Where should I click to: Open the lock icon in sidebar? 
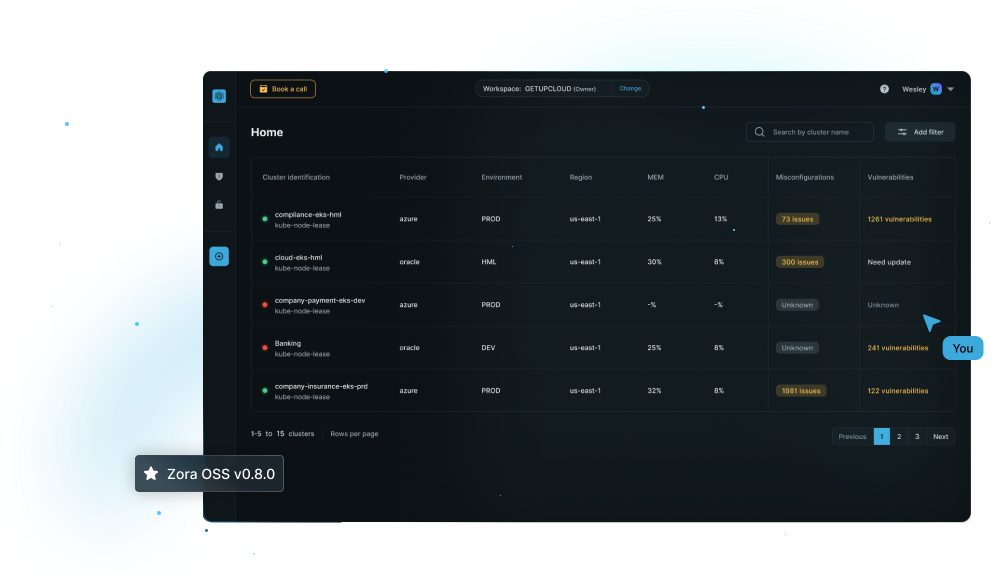pos(219,205)
